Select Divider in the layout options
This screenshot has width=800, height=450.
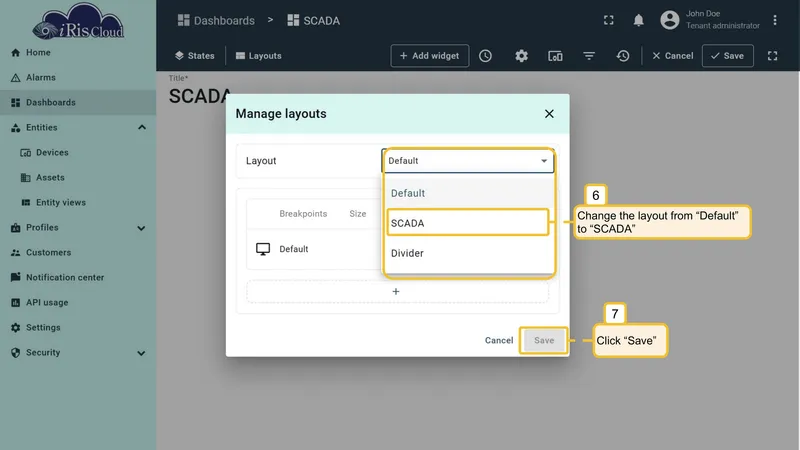[468, 253]
